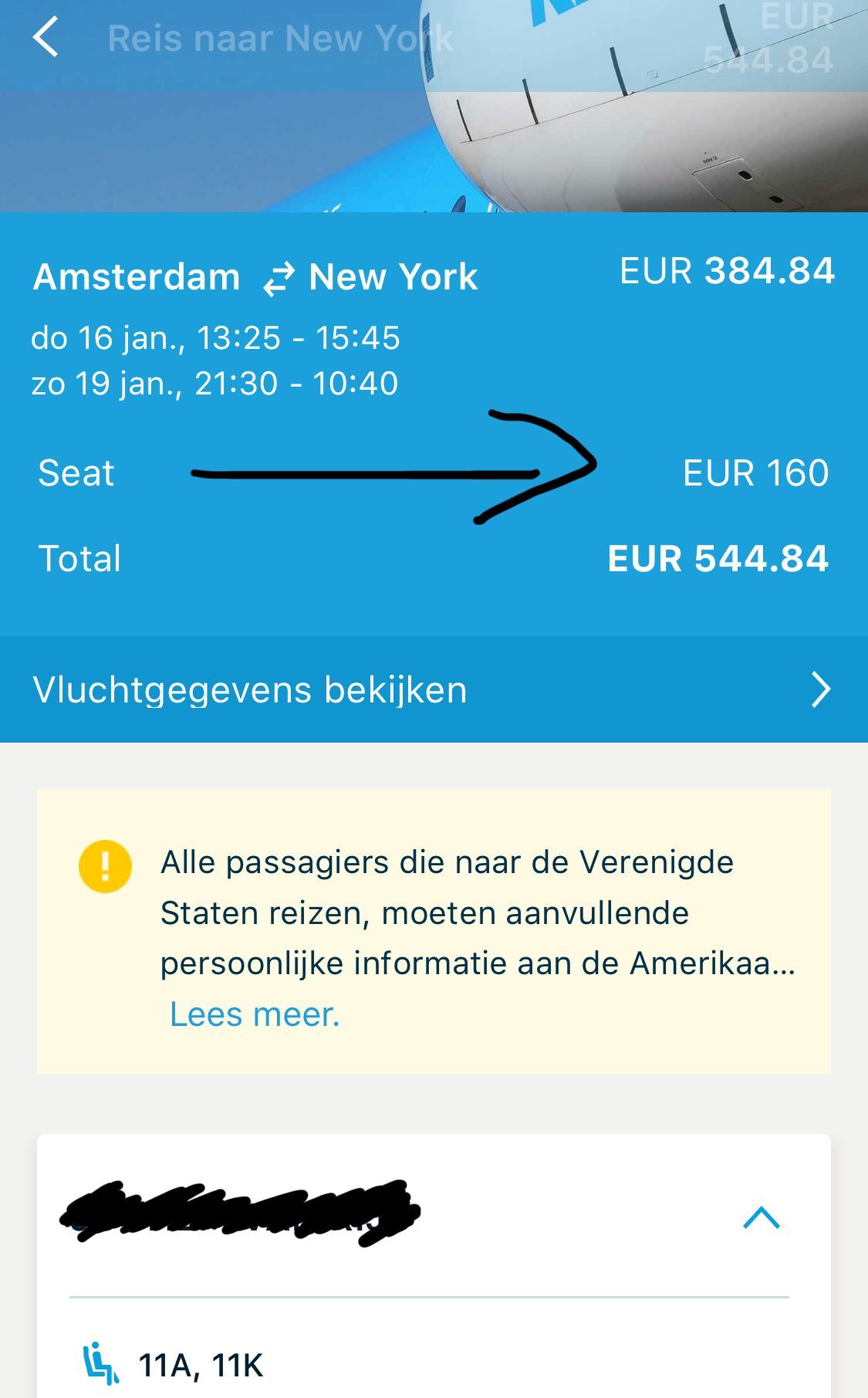This screenshot has height=1398, width=868.
Task: Collapse the passenger card with up chevron
Action: click(762, 1217)
